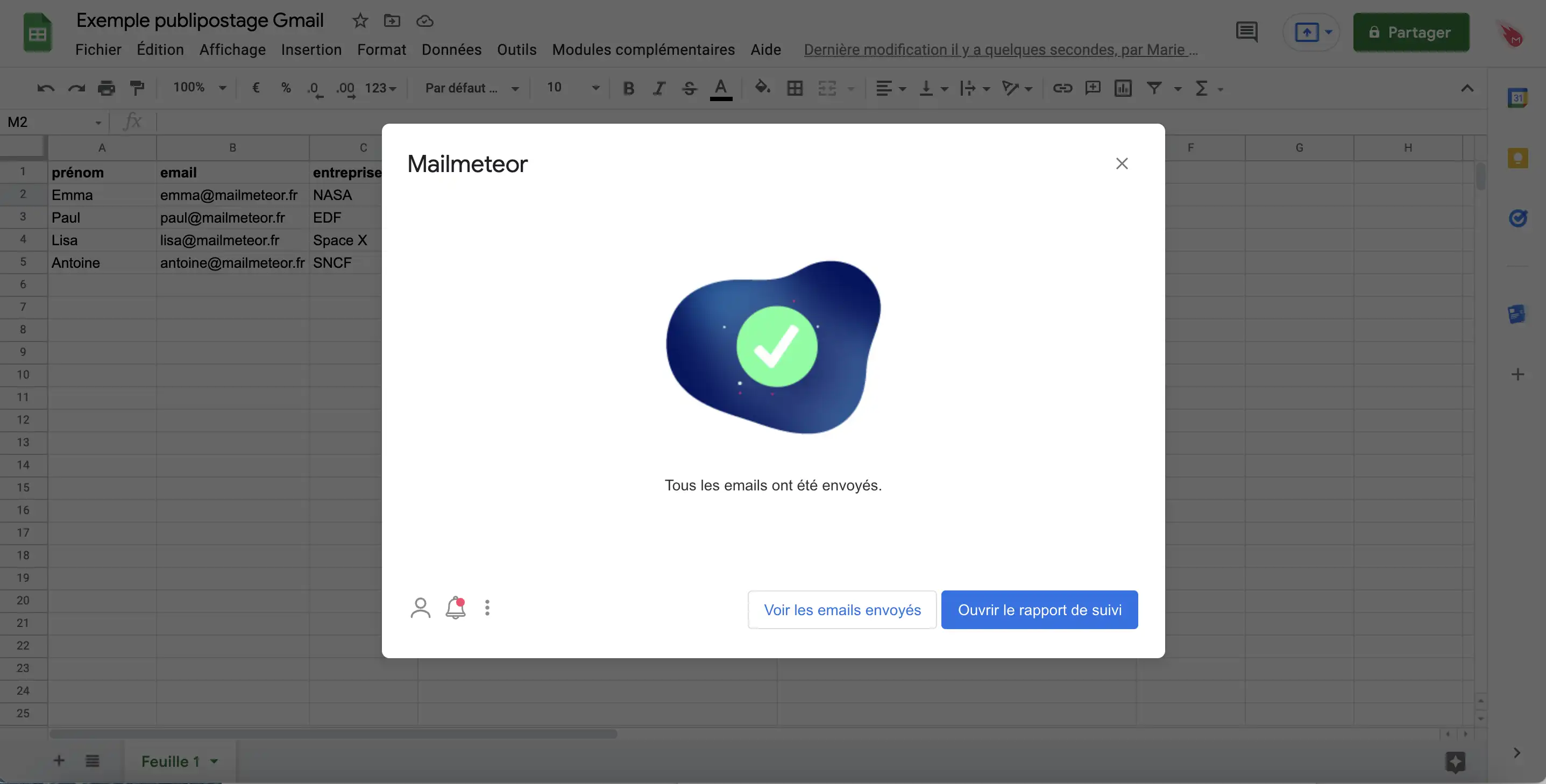
Task: Toggle Strikethrough formatting
Action: point(690,88)
